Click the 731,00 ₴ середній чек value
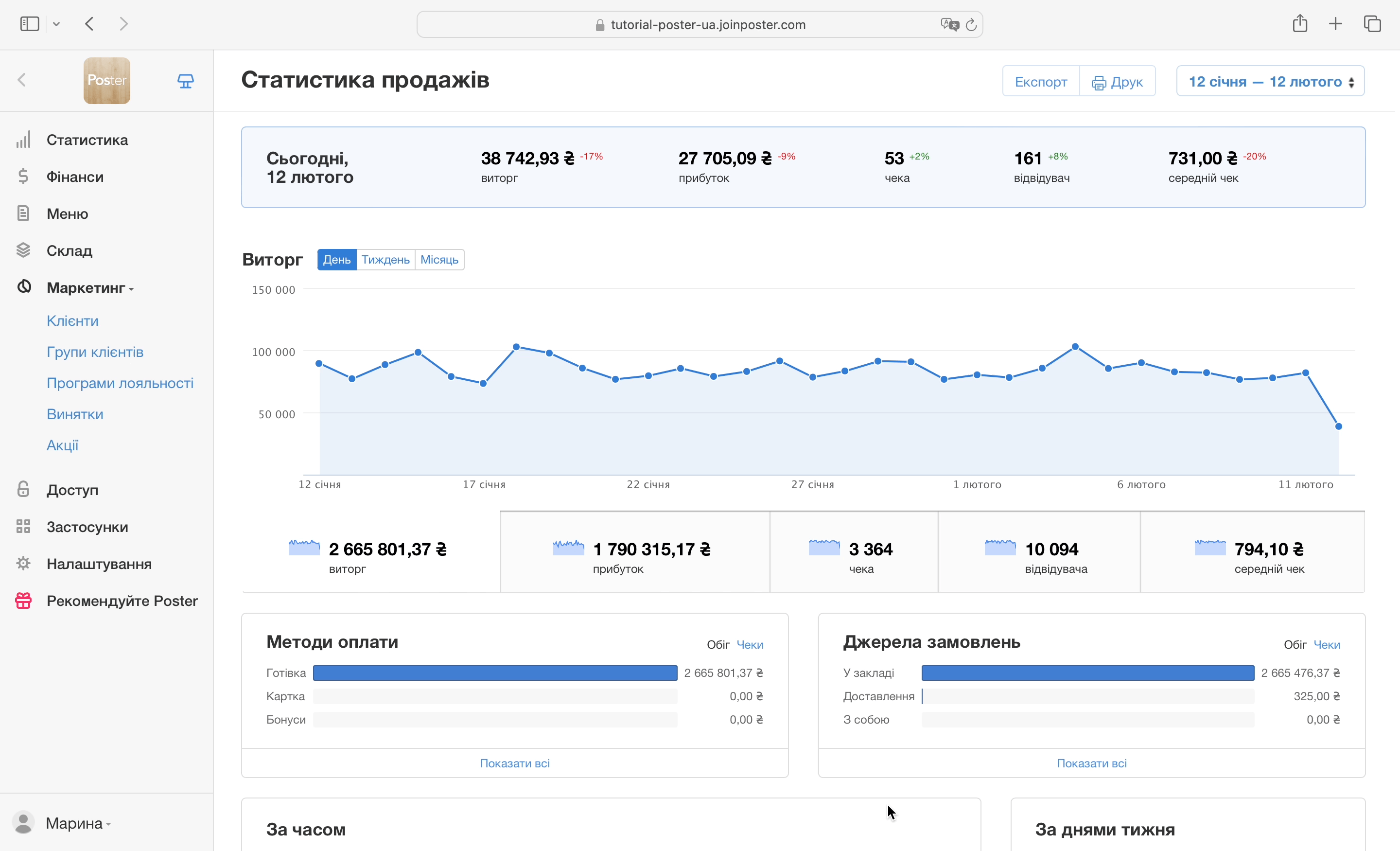The image size is (1400, 851). (1203, 158)
